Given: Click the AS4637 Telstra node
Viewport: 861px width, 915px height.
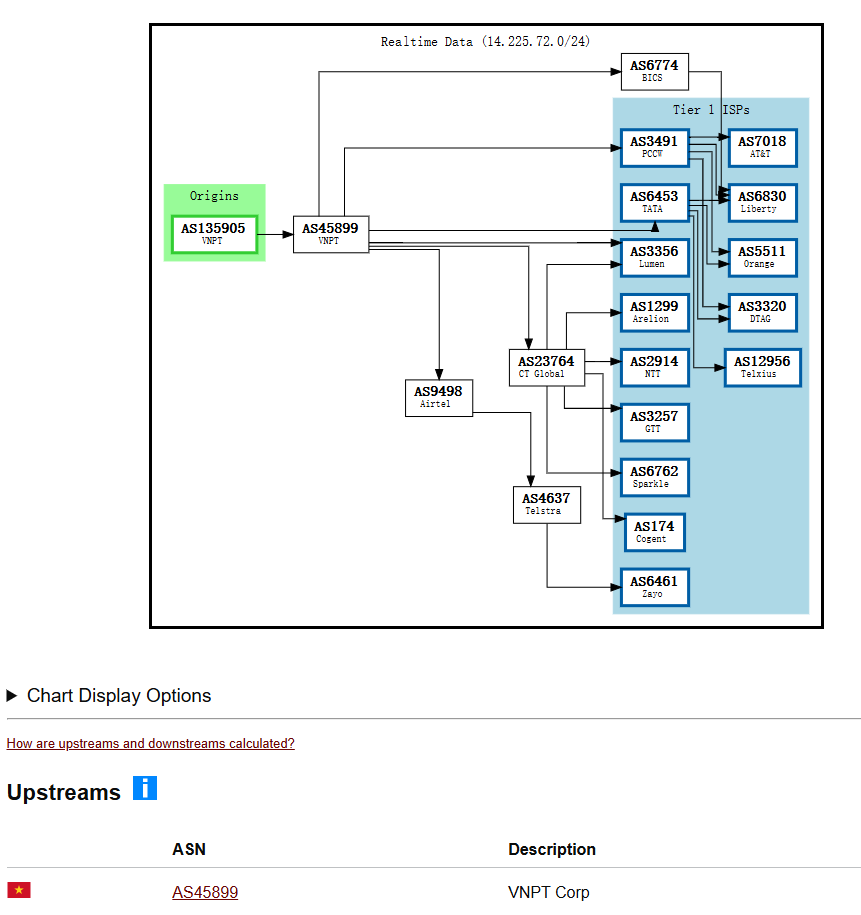Looking at the screenshot, I should coord(546,505).
